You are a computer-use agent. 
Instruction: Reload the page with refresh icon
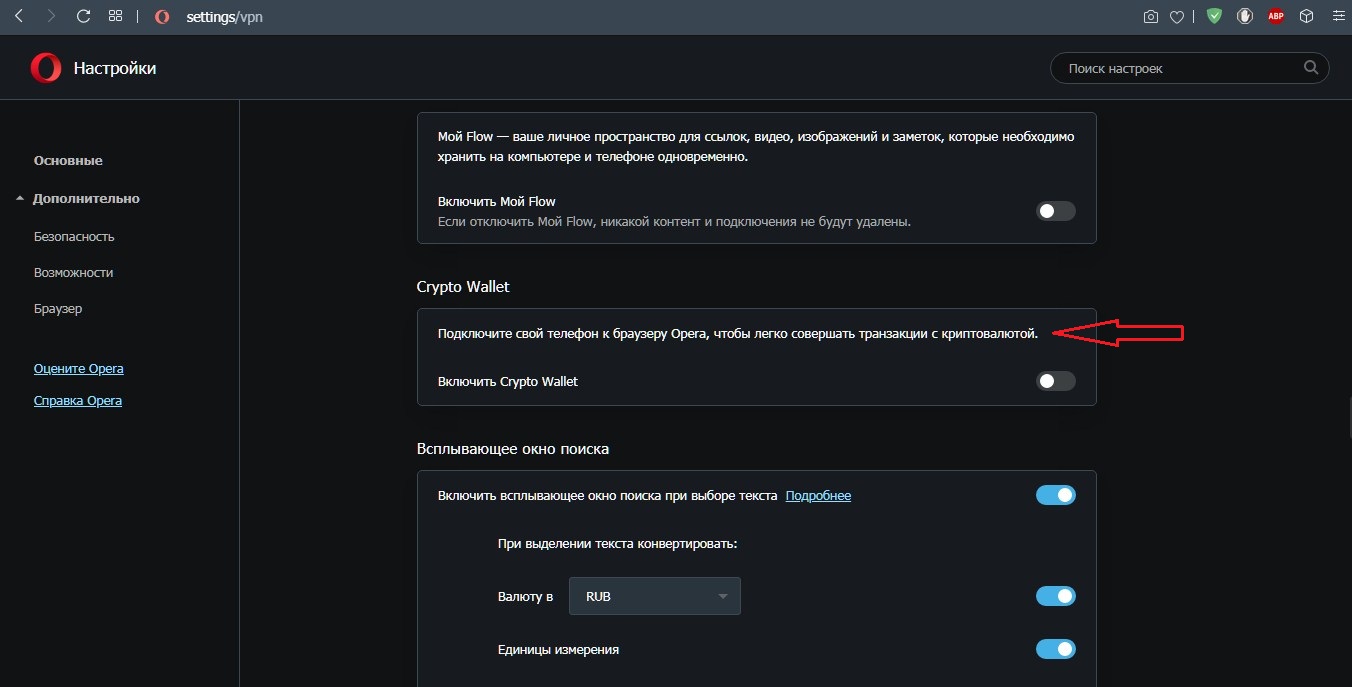(x=83, y=16)
